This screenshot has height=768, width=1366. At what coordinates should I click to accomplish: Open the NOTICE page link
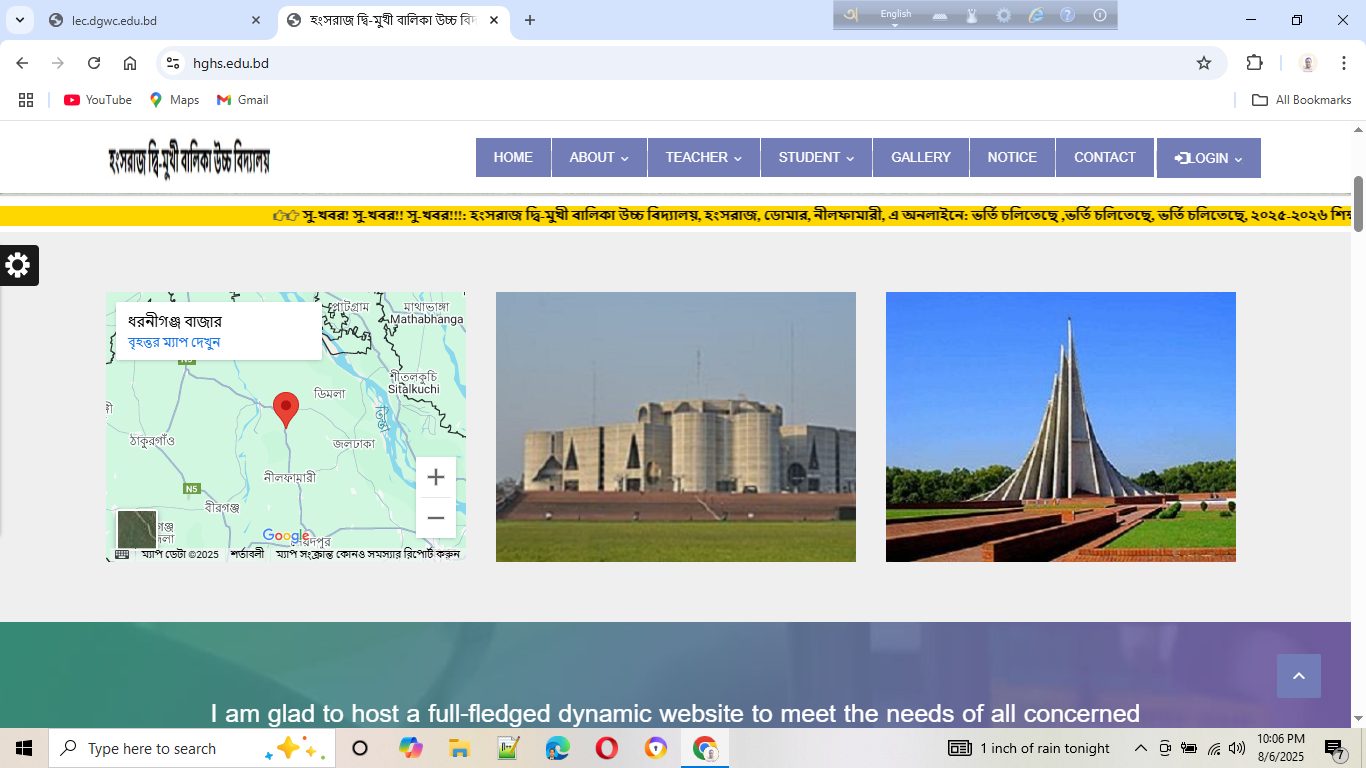(1012, 158)
